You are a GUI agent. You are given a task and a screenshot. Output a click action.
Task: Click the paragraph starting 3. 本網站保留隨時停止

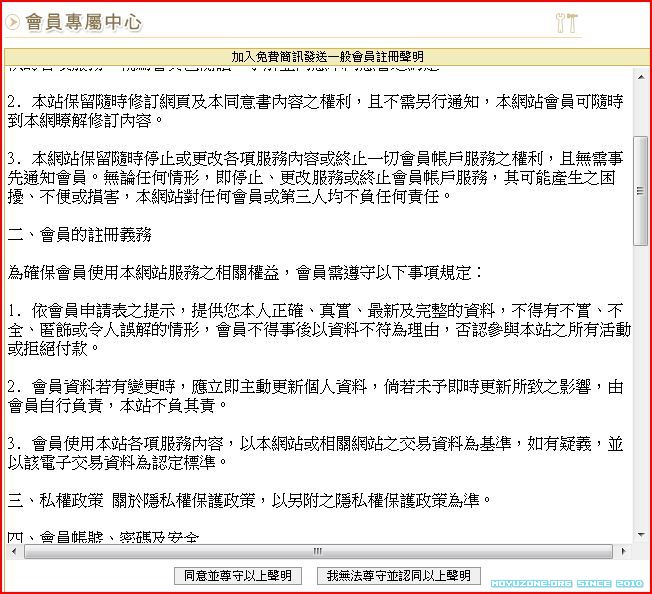pos(316,178)
